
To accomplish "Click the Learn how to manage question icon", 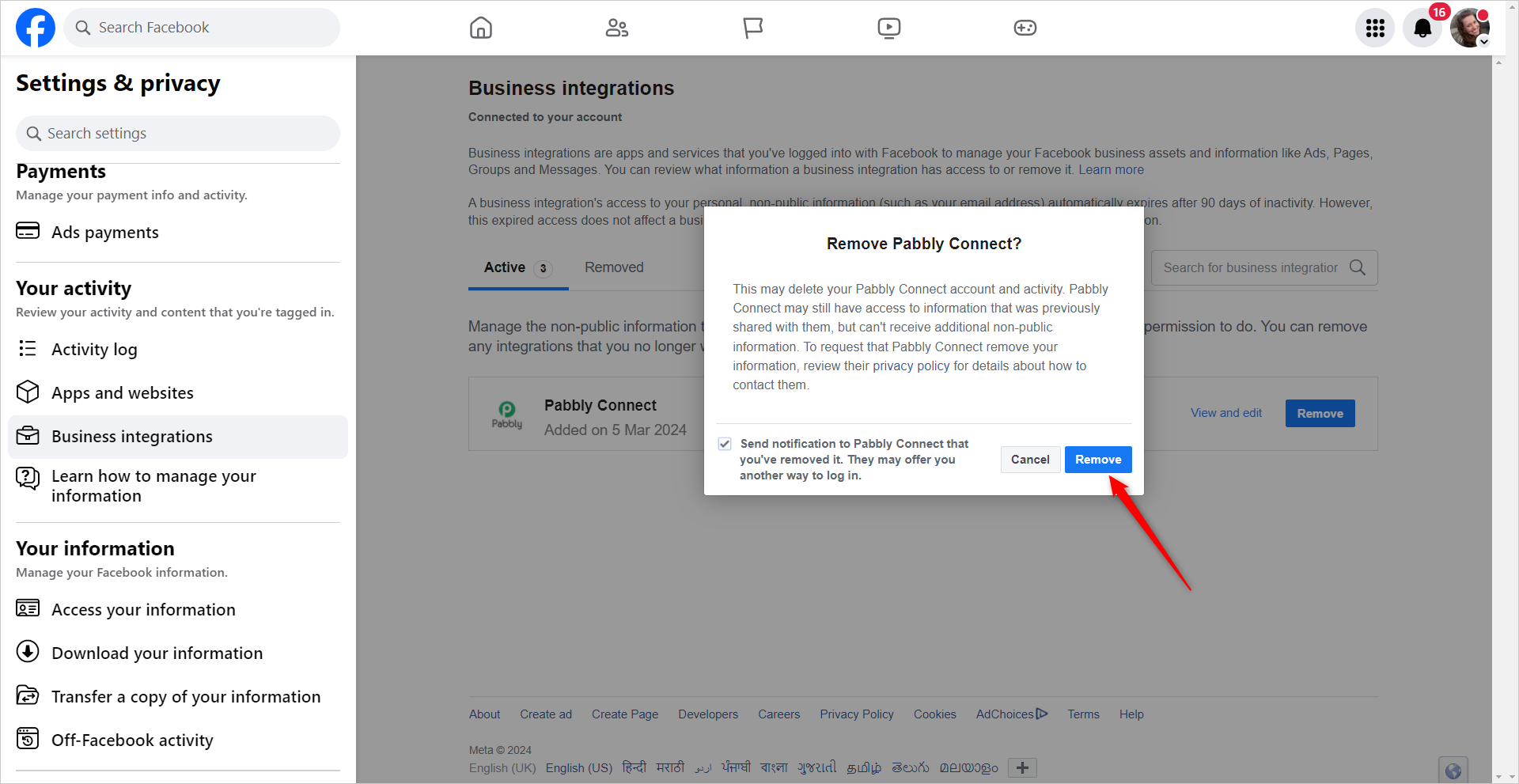I will click(28, 478).
